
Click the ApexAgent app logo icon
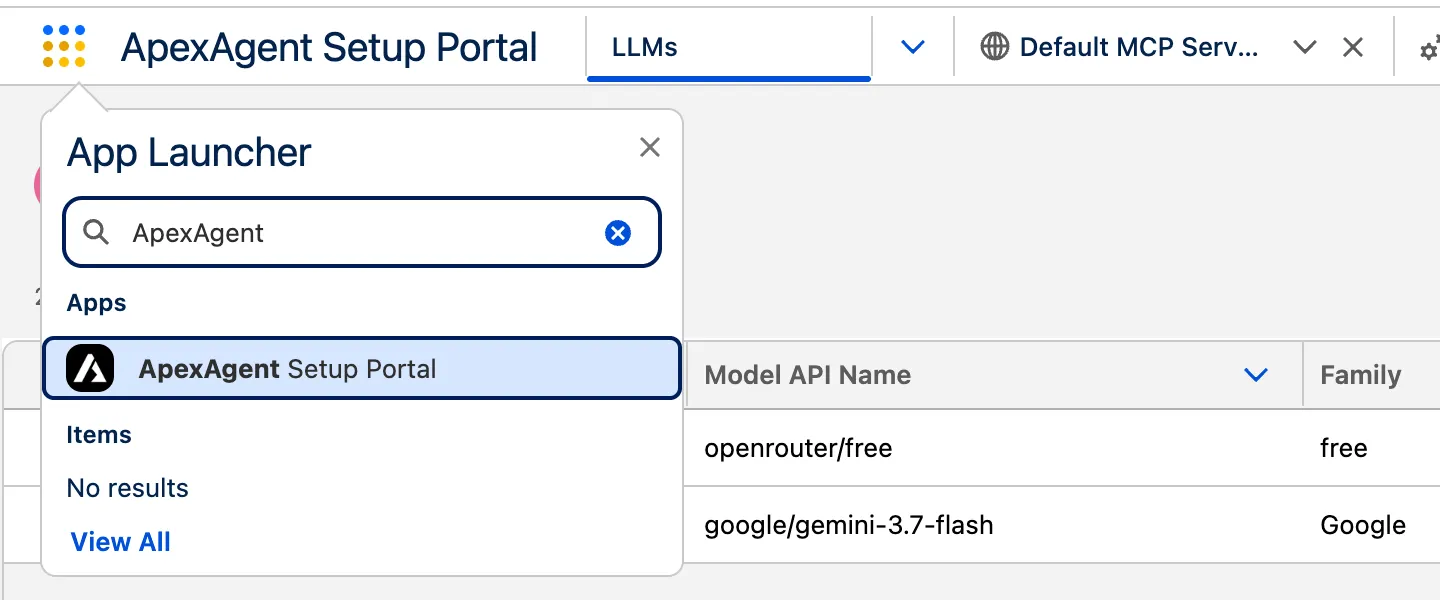(90, 369)
